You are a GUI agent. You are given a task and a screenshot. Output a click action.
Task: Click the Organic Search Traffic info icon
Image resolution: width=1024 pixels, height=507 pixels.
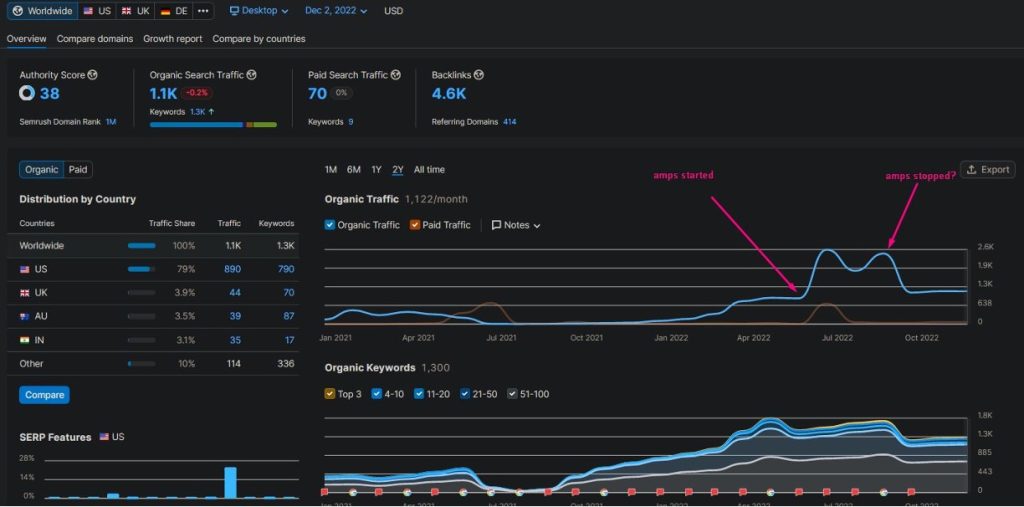pyautogui.click(x=251, y=75)
